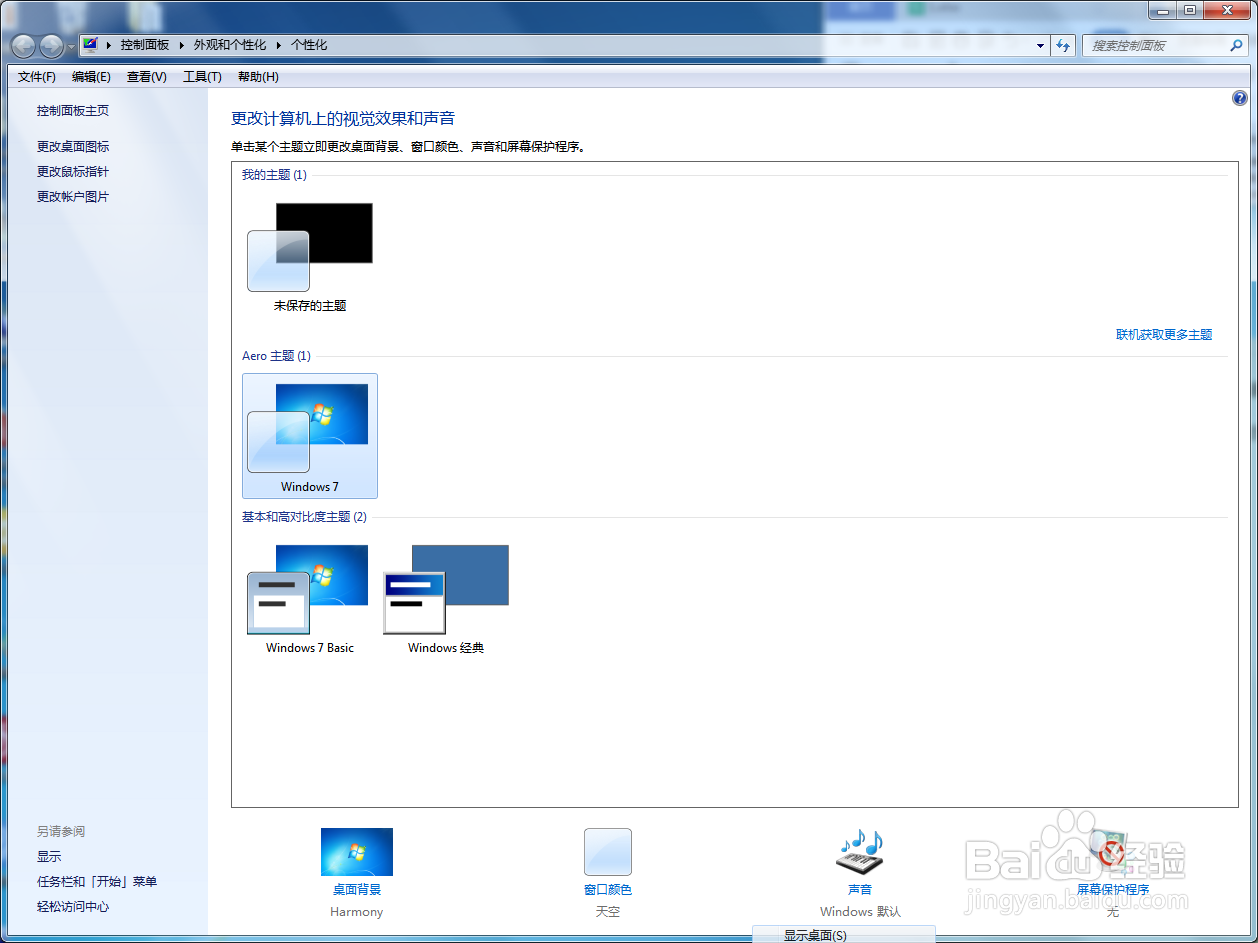Click the Windows 默认 label under sounds
Viewport: 1258px width, 943px height.
click(860, 912)
